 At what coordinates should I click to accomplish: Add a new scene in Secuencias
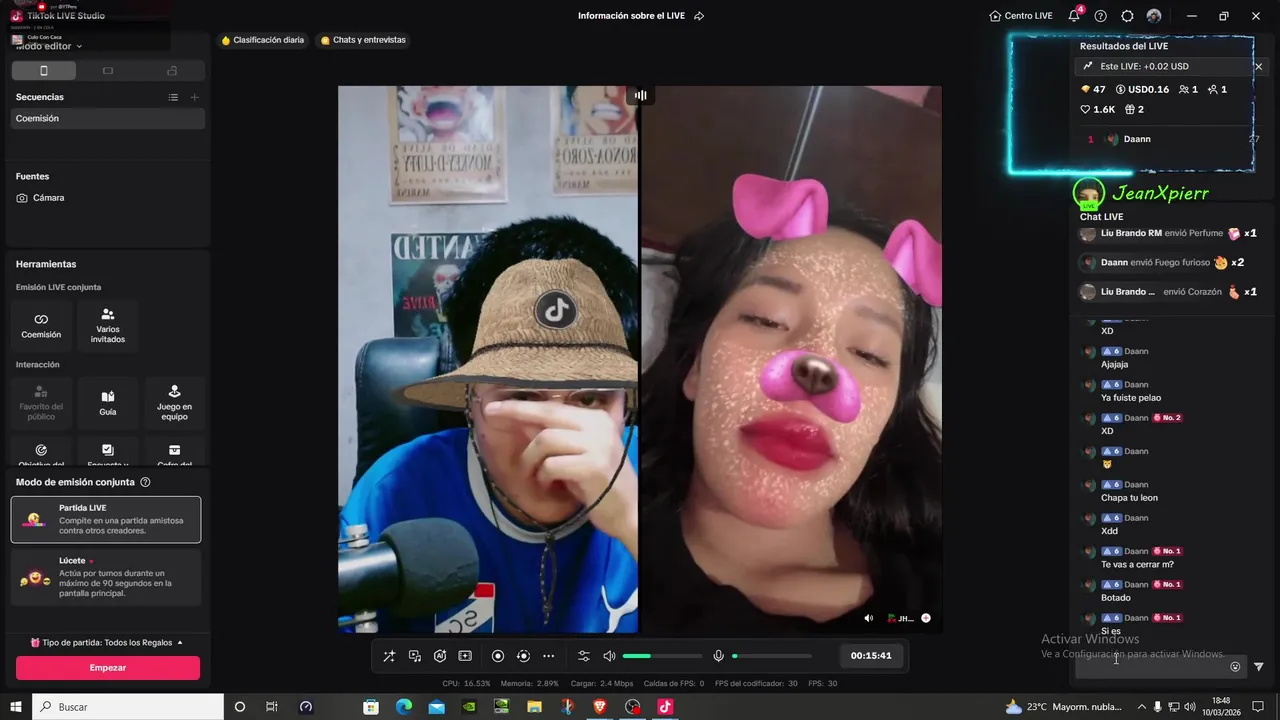[194, 97]
